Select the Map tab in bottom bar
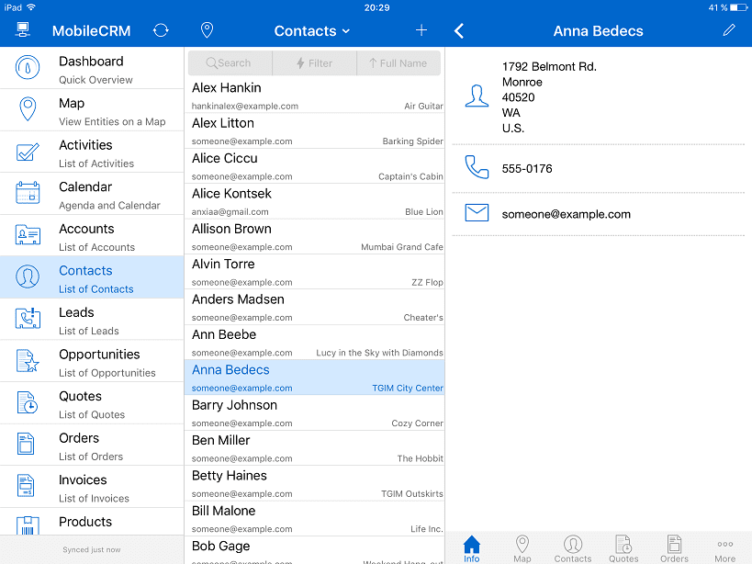The image size is (752, 564). click(522, 548)
